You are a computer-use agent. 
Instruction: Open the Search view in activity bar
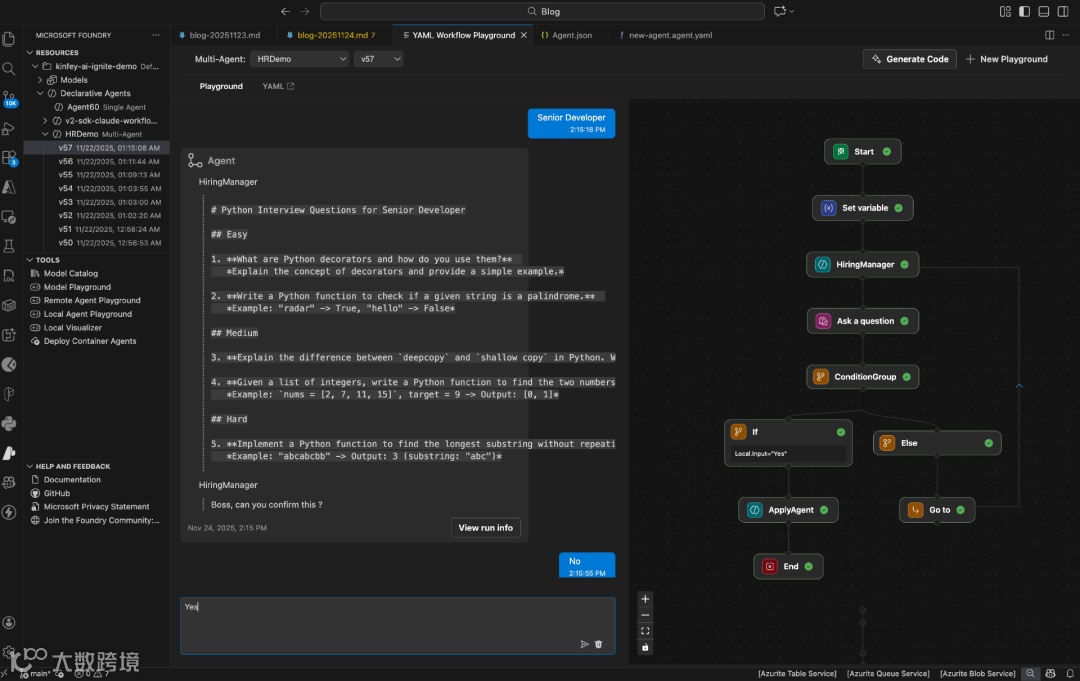pyautogui.click(x=9, y=69)
